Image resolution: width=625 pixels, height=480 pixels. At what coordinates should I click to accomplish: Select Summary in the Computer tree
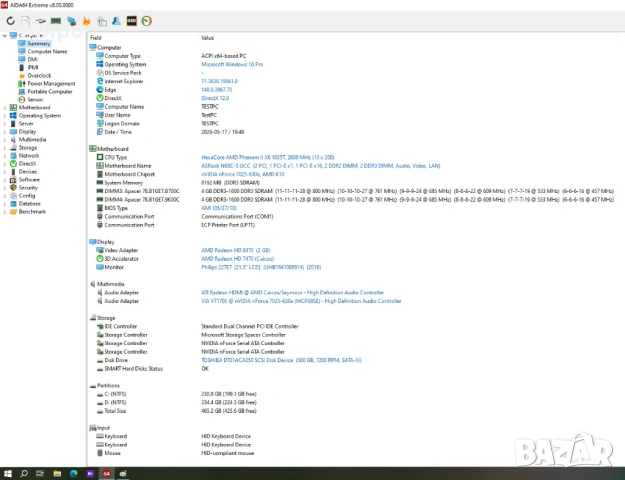tap(39, 43)
